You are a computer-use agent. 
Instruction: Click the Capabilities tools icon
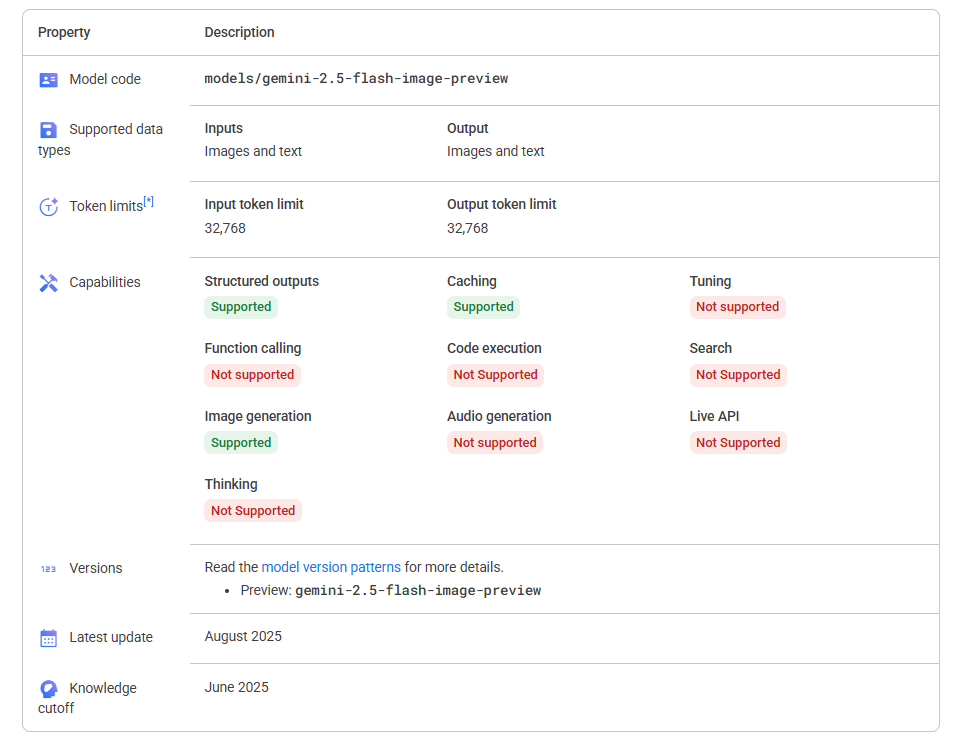click(x=49, y=283)
